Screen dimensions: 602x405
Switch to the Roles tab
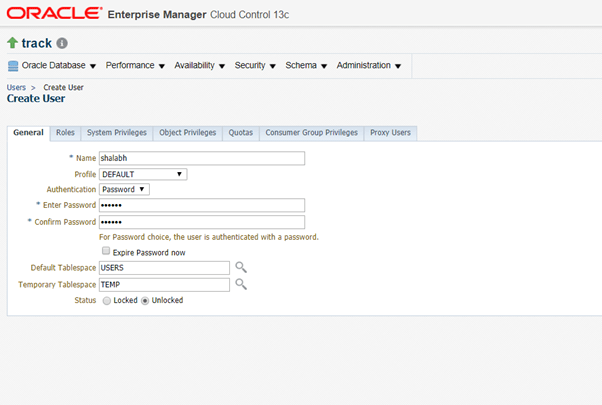pyautogui.click(x=65, y=132)
